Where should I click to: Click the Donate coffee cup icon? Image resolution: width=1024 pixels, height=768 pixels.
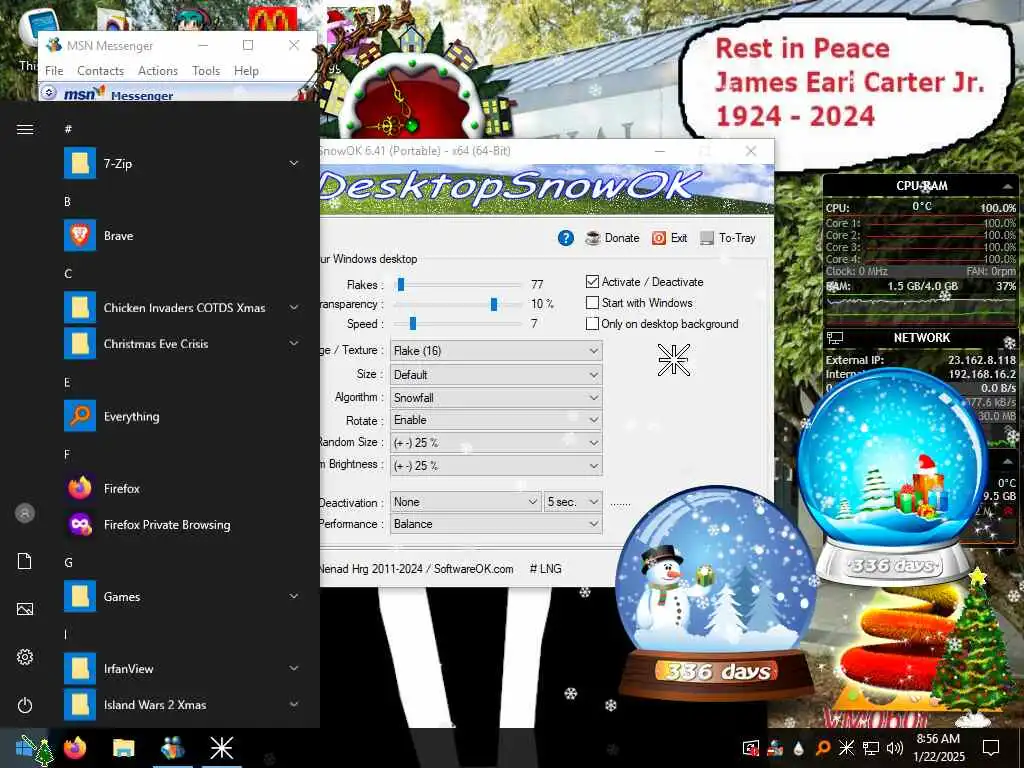(x=593, y=238)
